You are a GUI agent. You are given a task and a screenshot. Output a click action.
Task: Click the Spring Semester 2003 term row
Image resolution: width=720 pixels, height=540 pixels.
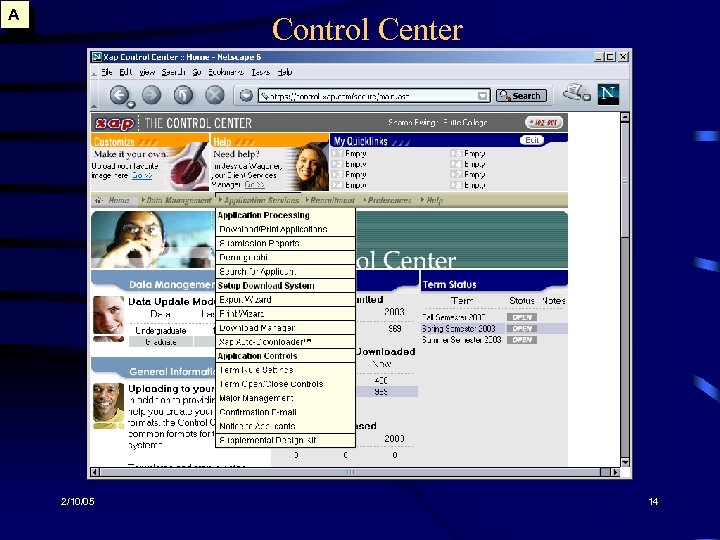pyautogui.click(x=494, y=329)
